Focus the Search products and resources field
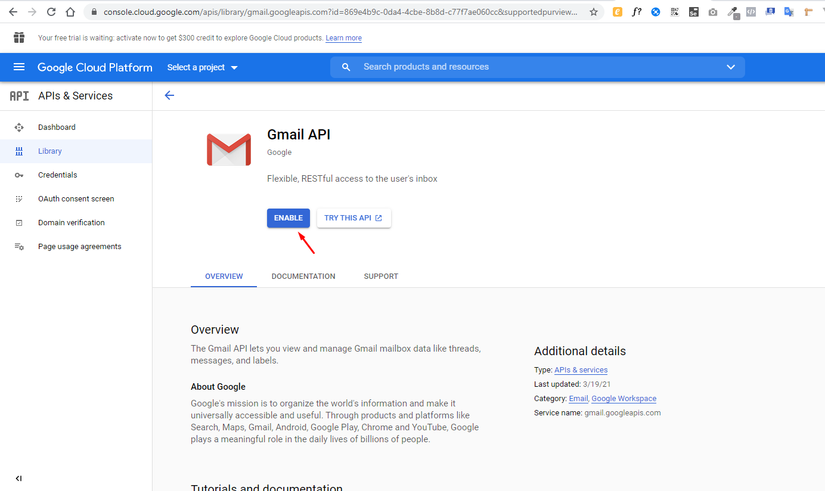 pyautogui.click(x=537, y=67)
